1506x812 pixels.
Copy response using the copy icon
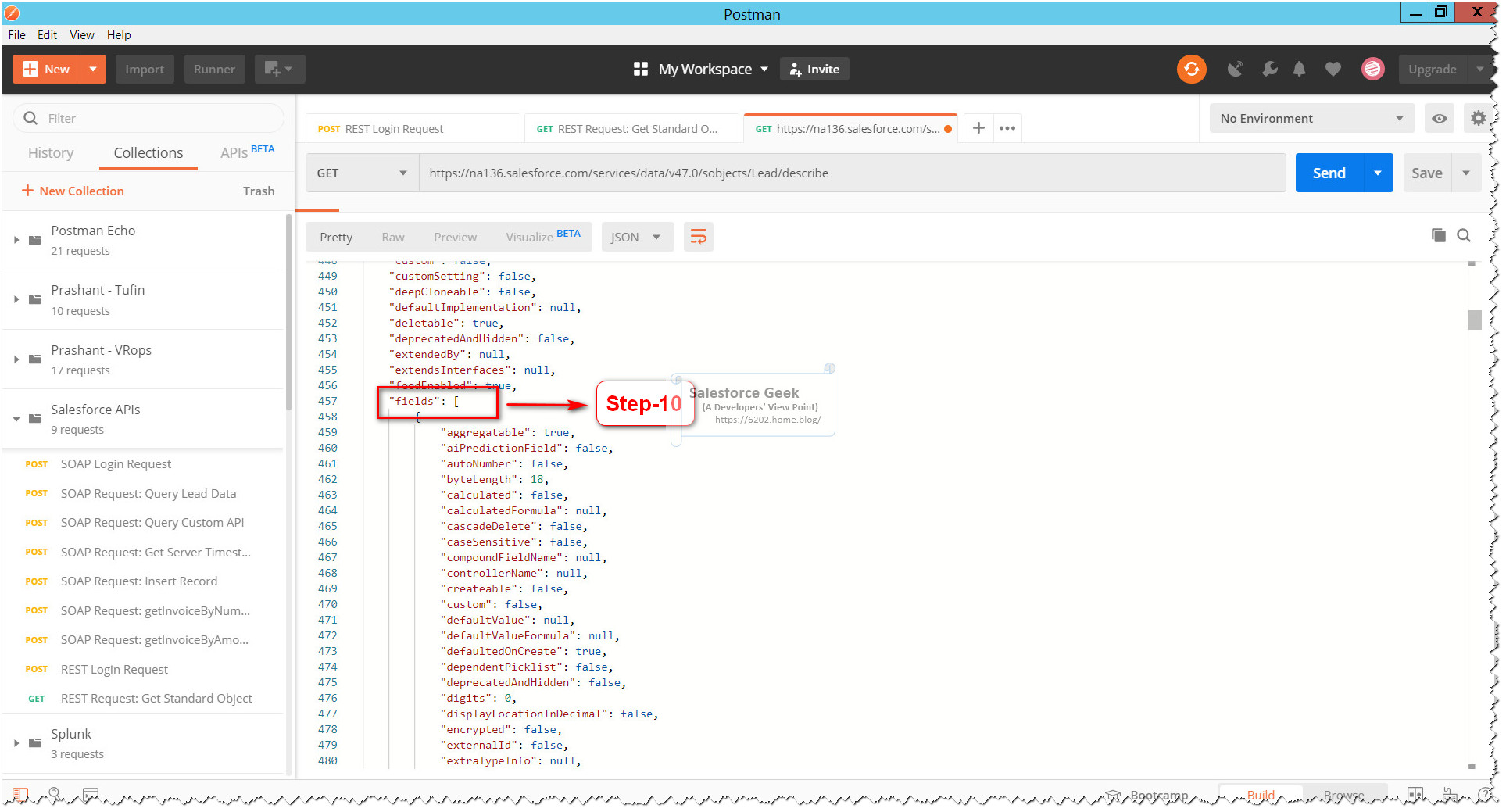[x=1438, y=235]
